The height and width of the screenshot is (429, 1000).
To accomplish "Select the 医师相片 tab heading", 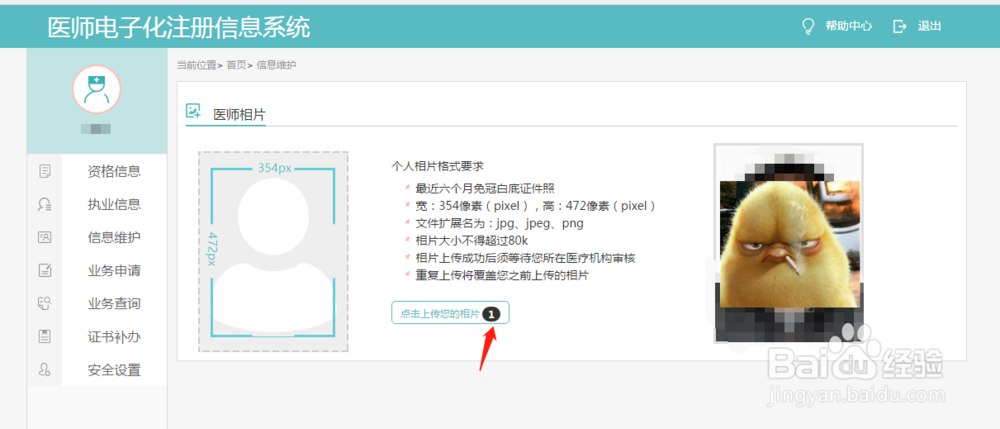I will click(x=239, y=115).
